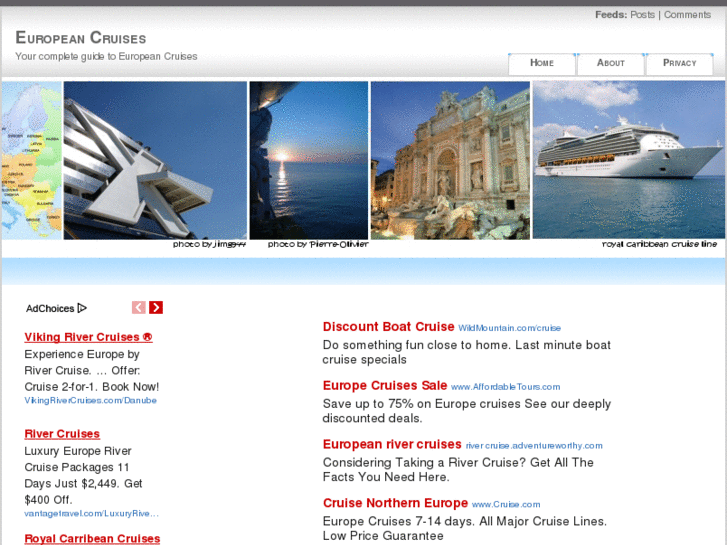The width and height of the screenshot is (727, 545).
Task: Go to previous ads with left arrow
Action: coord(139,308)
